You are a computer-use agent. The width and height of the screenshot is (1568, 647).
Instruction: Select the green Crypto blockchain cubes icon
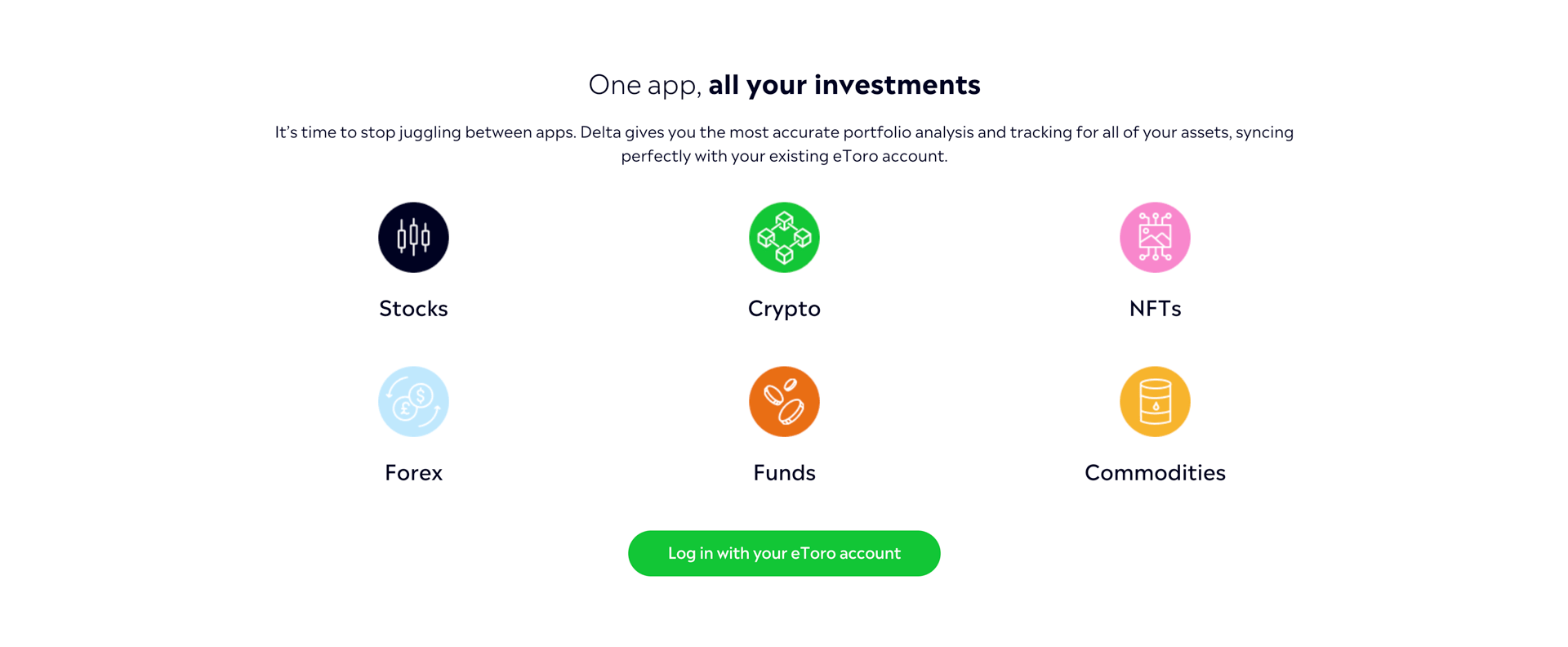(784, 237)
